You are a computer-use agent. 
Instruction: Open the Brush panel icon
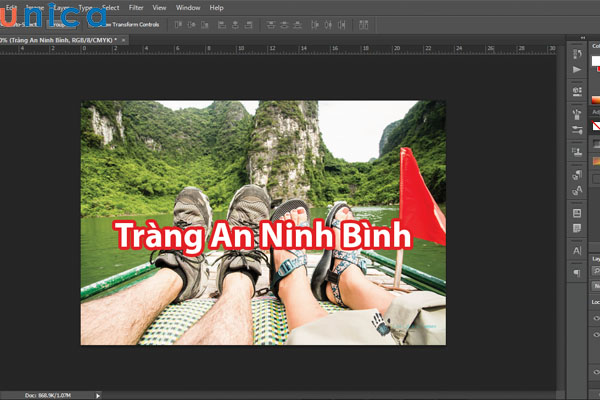577,130
